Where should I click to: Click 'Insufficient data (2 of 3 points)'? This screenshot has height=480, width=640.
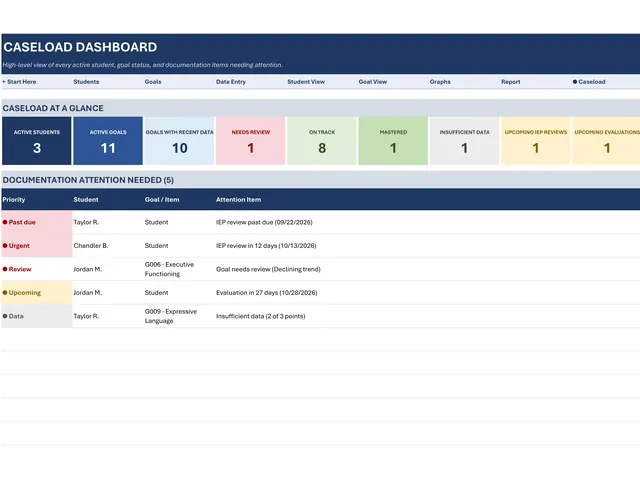pos(260,316)
